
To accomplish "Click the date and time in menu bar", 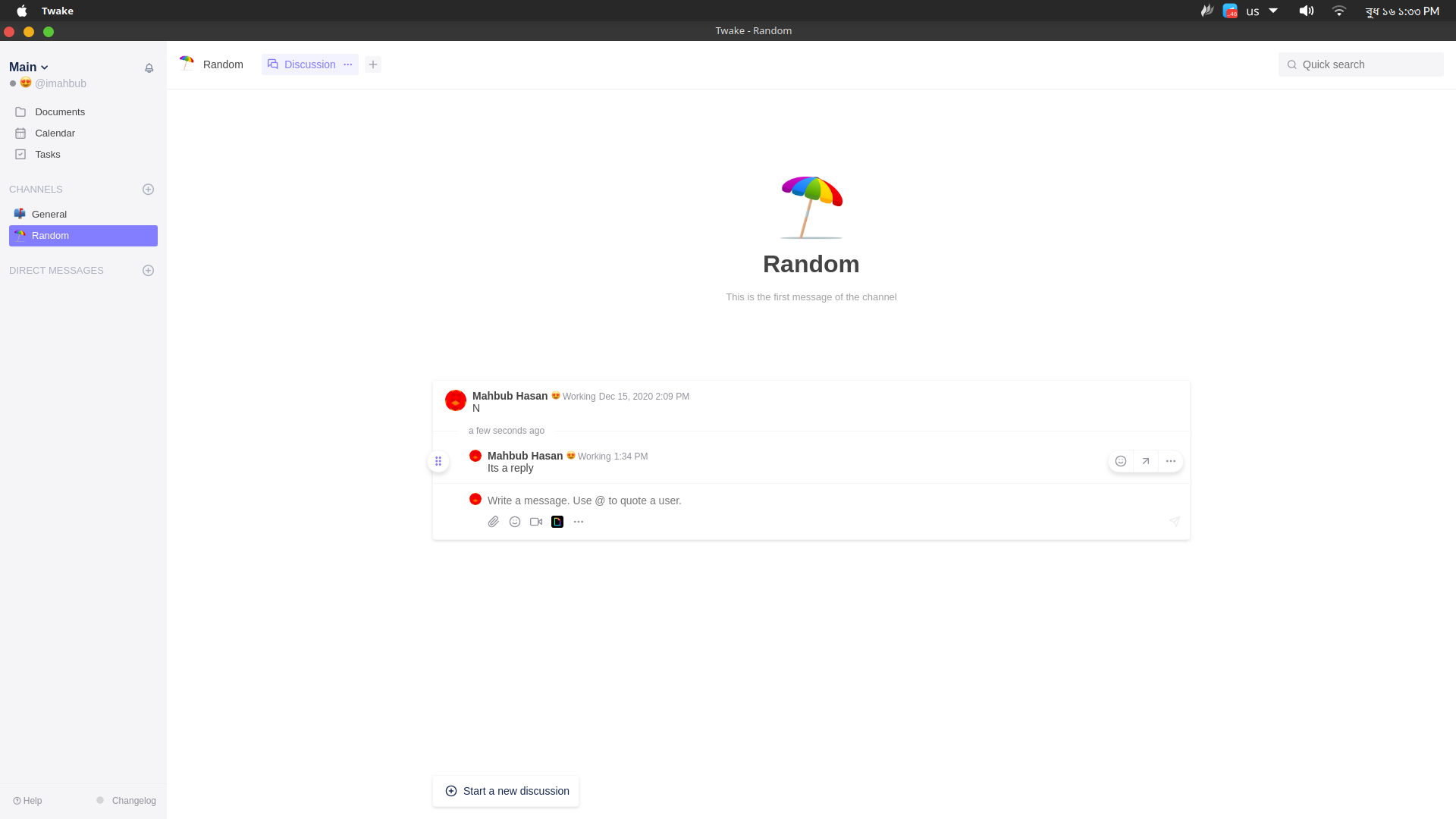I will [x=1402, y=11].
